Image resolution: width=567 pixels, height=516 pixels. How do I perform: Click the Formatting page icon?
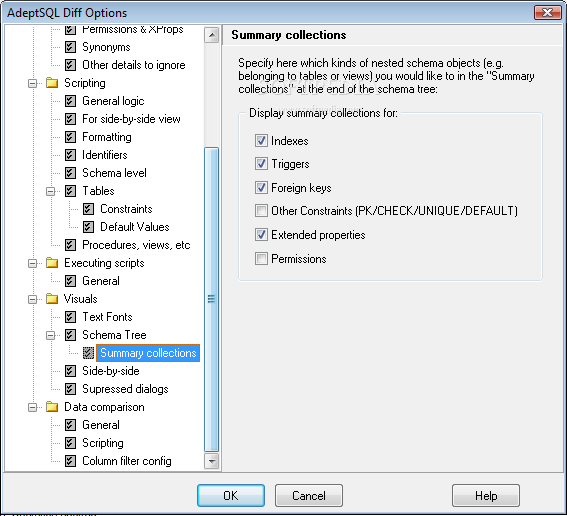tap(70, 137)
